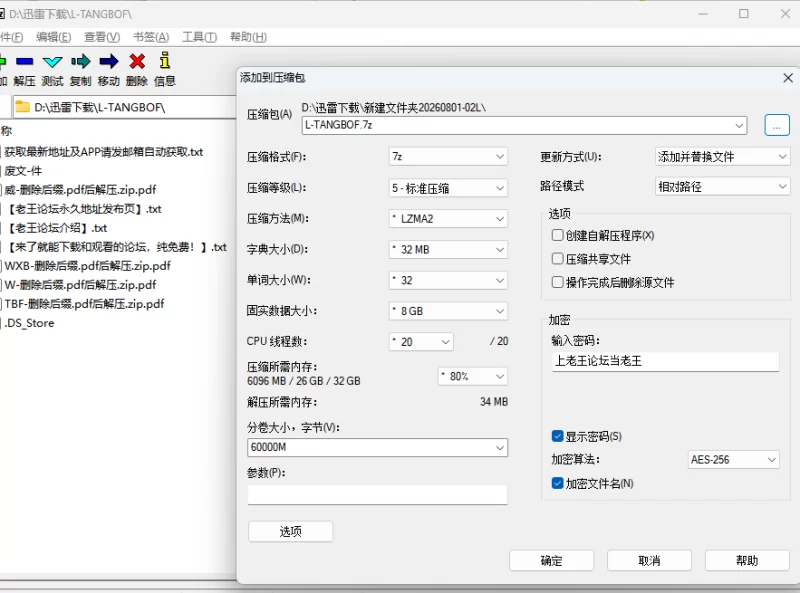Click the Info (信息) toolbar icon
Viewport: 800px width, 593px height.
coord(164,60)
